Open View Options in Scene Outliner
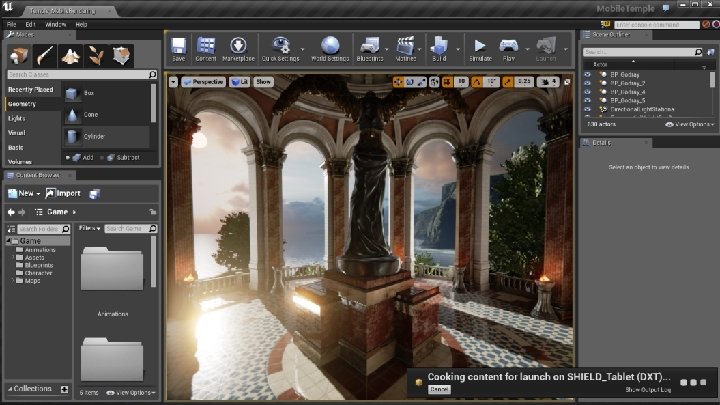720x405 pixels. coord(690,124)
